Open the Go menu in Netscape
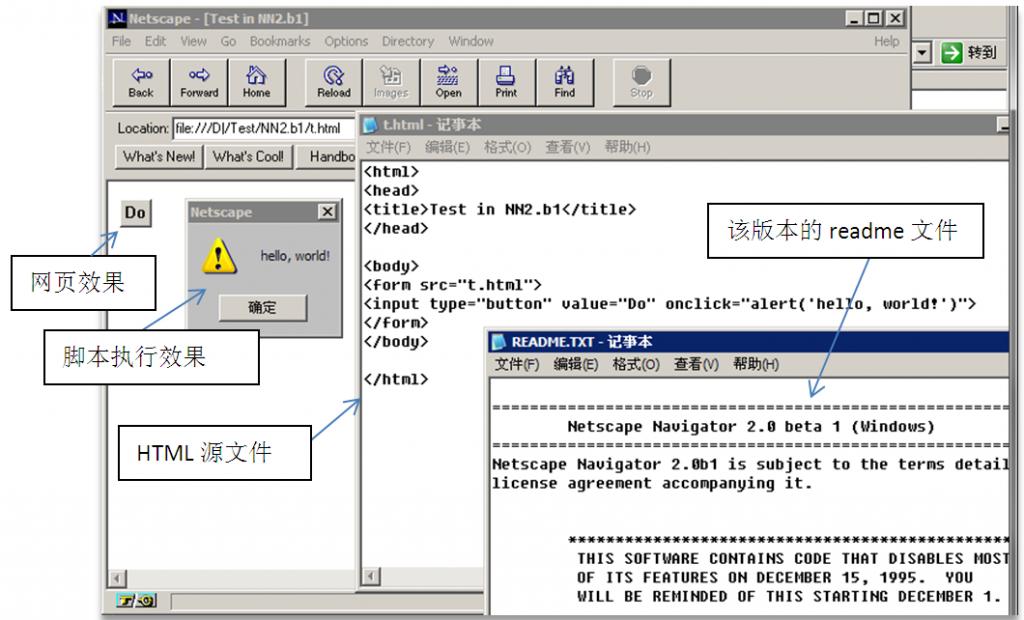Image resolution: width=1024 pixels, height=620 pixels. [228, 41]
